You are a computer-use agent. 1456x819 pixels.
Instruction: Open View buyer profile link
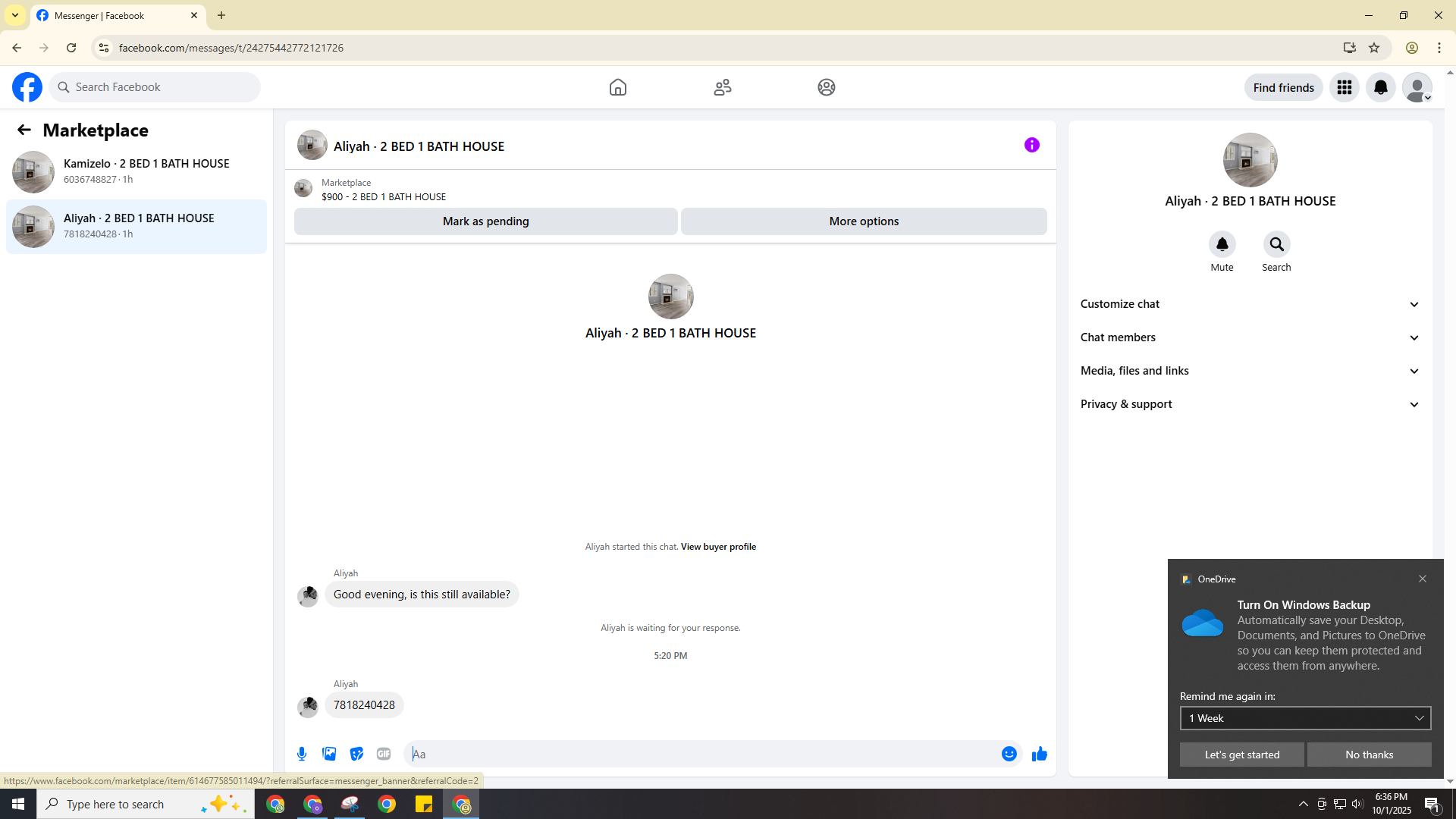(718, 547)
